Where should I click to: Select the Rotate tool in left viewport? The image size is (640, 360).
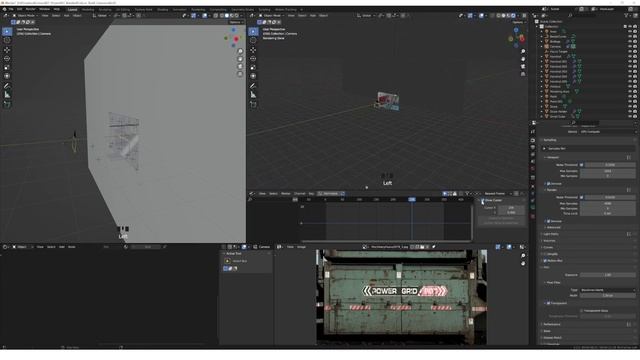click(x=7, y=59)
